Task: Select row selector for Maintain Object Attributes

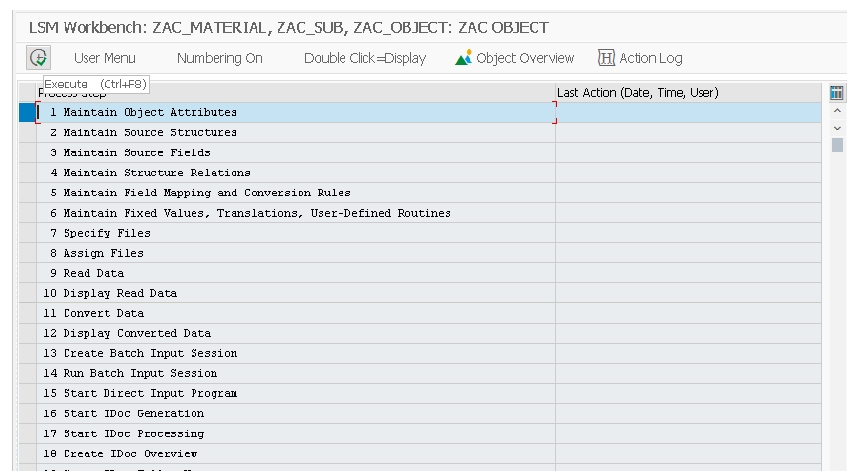Action: point(27,113)
